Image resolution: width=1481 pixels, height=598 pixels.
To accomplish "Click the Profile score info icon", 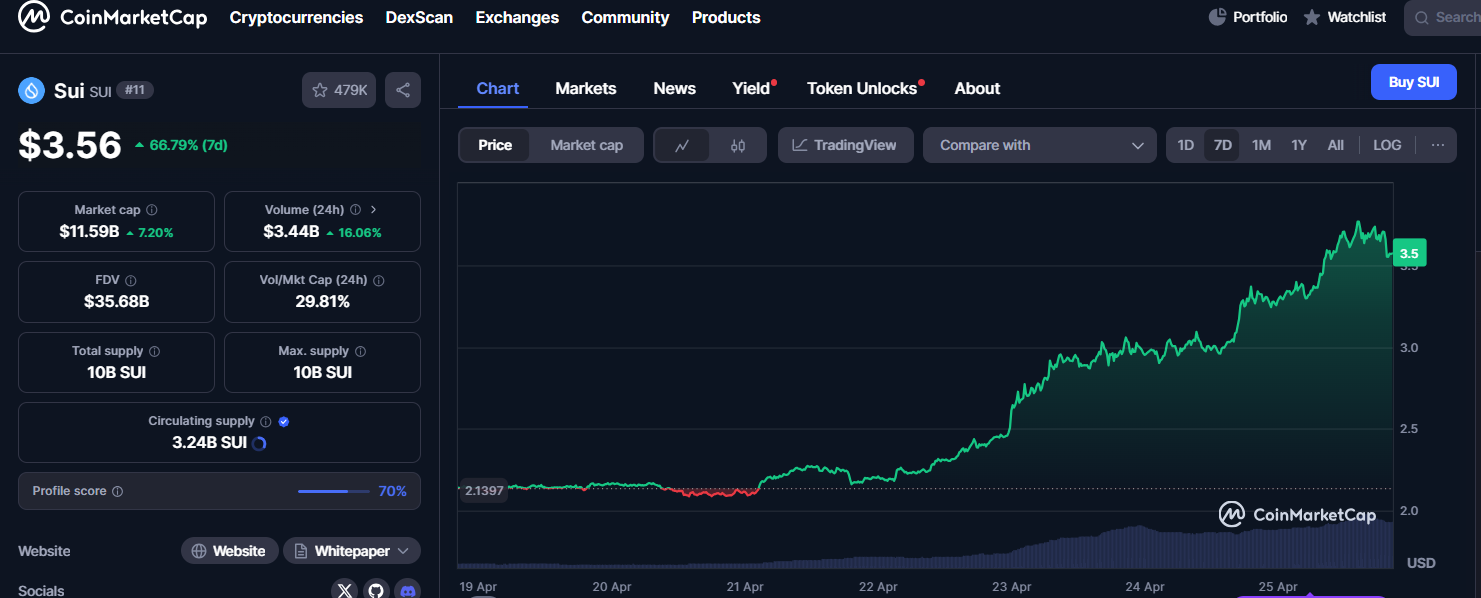I will [117, 492].
